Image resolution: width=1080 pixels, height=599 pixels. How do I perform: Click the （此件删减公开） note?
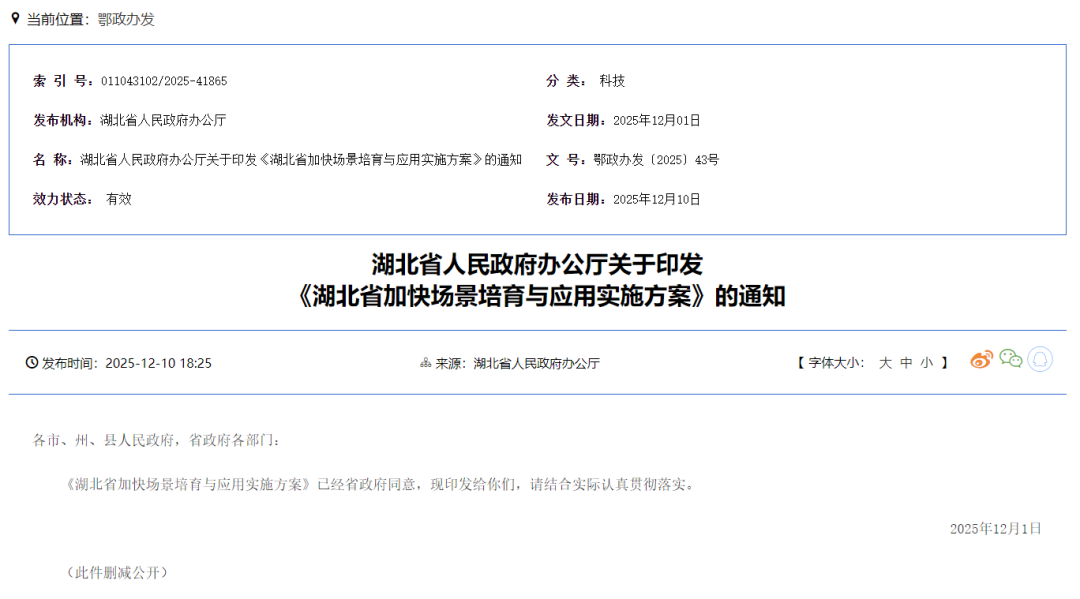pyautogui.click(x=116, y=572)
